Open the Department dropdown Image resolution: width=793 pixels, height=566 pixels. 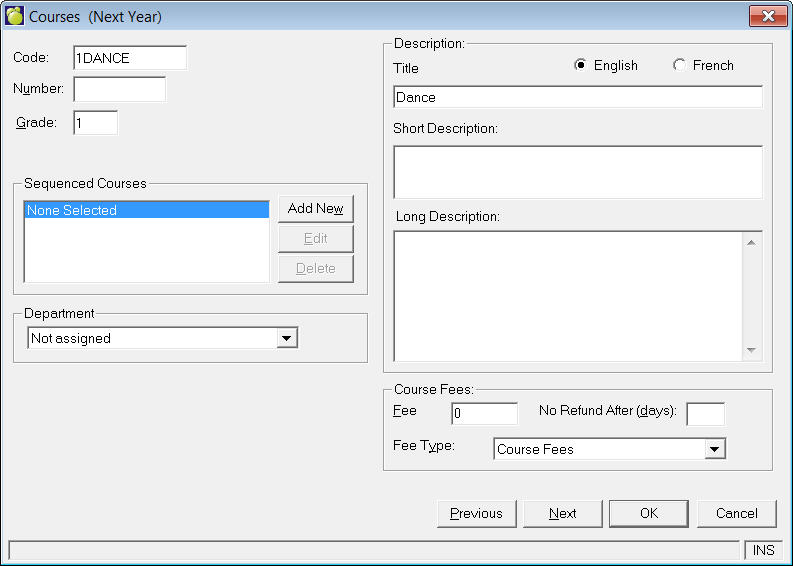click(287, 339)
